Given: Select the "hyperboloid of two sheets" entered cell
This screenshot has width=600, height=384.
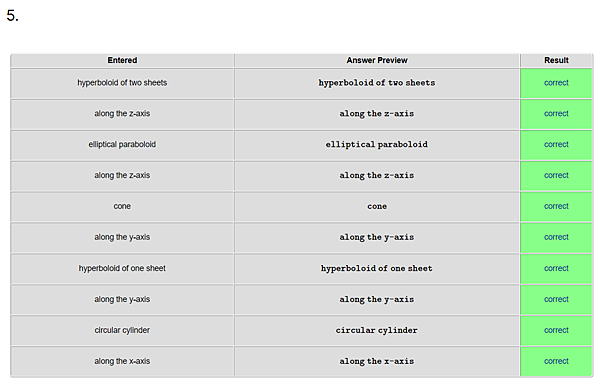Looking at the screenshot, I should click(x=122, y=83).
